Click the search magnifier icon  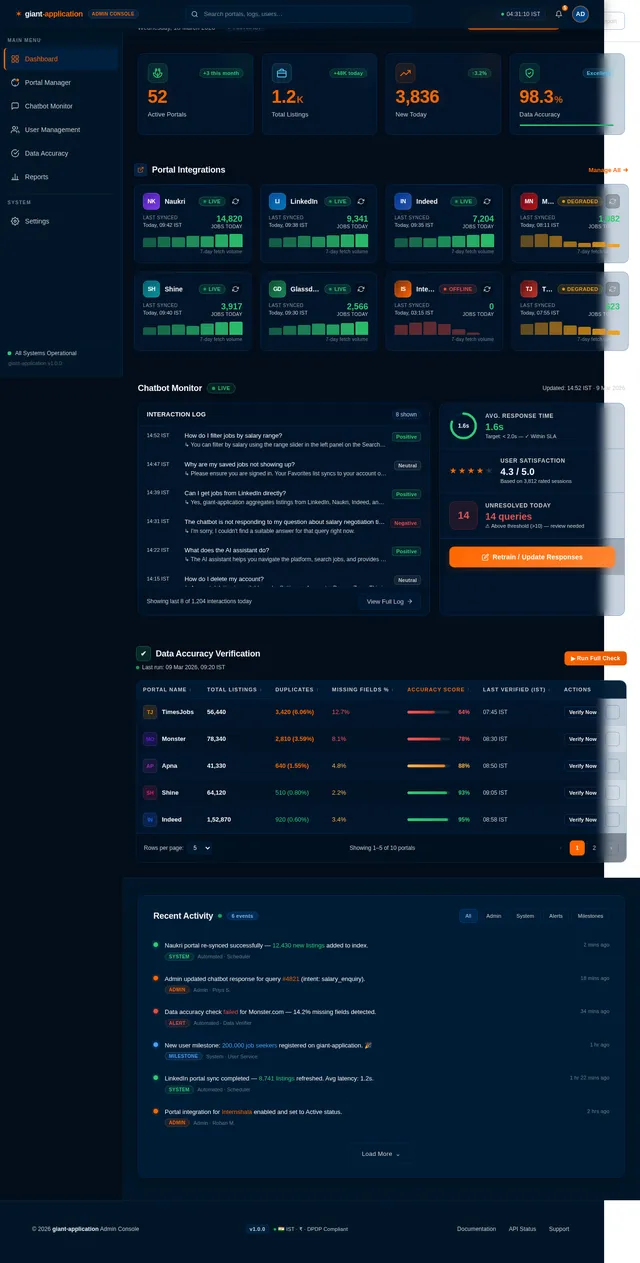(194, 14)
